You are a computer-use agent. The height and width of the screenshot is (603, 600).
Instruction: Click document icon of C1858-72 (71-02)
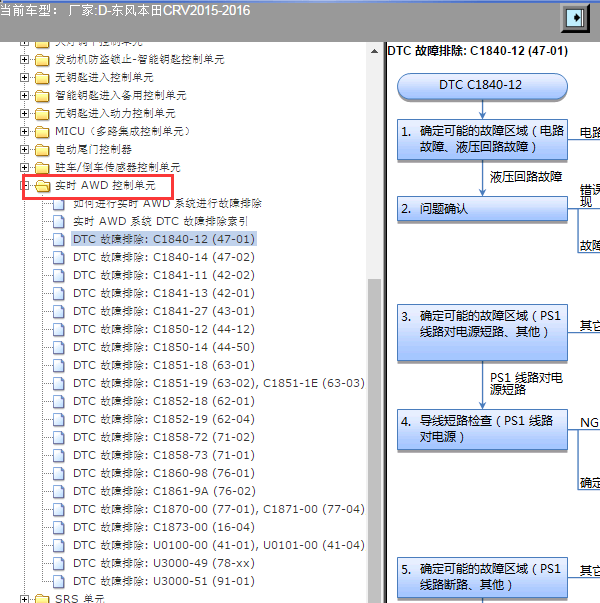pyautogui.click(x=58, y=437)
